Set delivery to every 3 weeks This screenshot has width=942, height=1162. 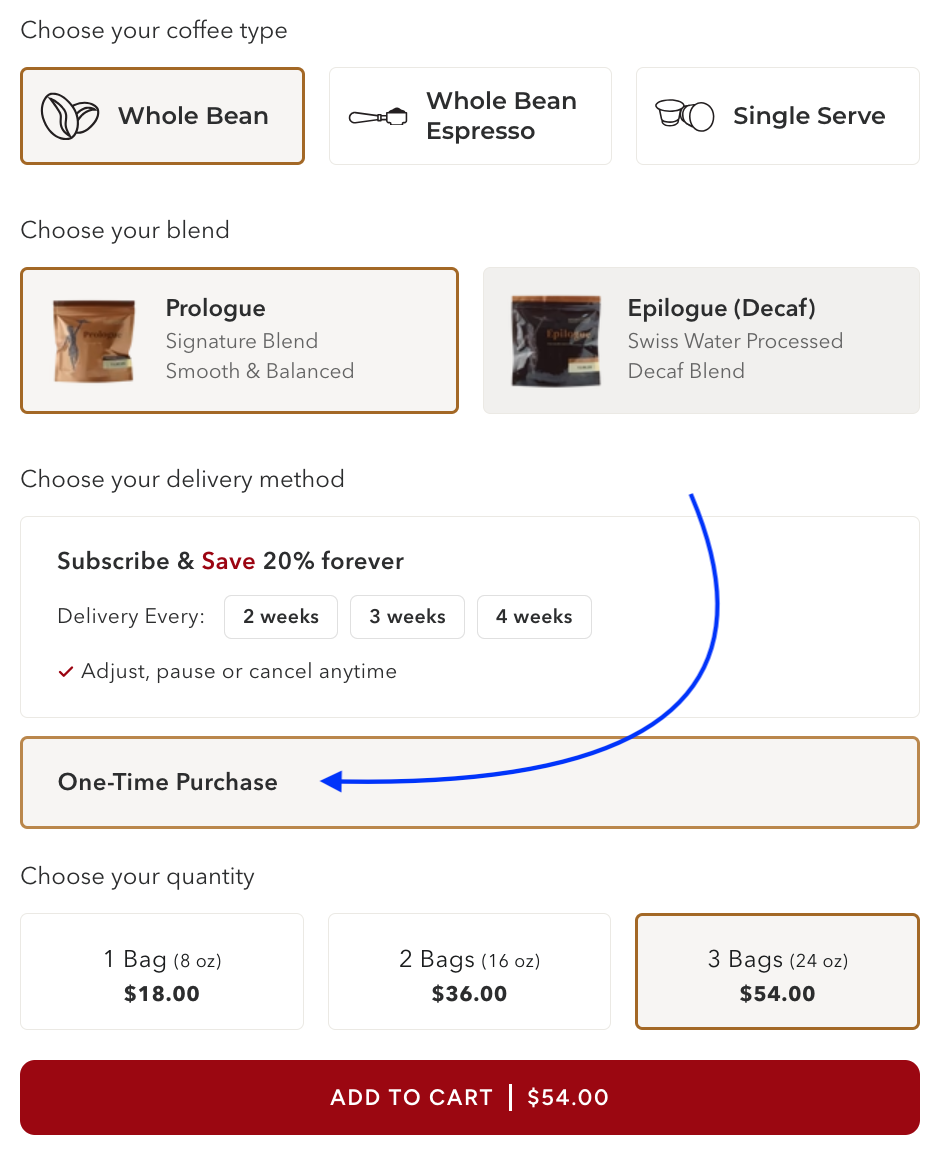click(407, 617)
